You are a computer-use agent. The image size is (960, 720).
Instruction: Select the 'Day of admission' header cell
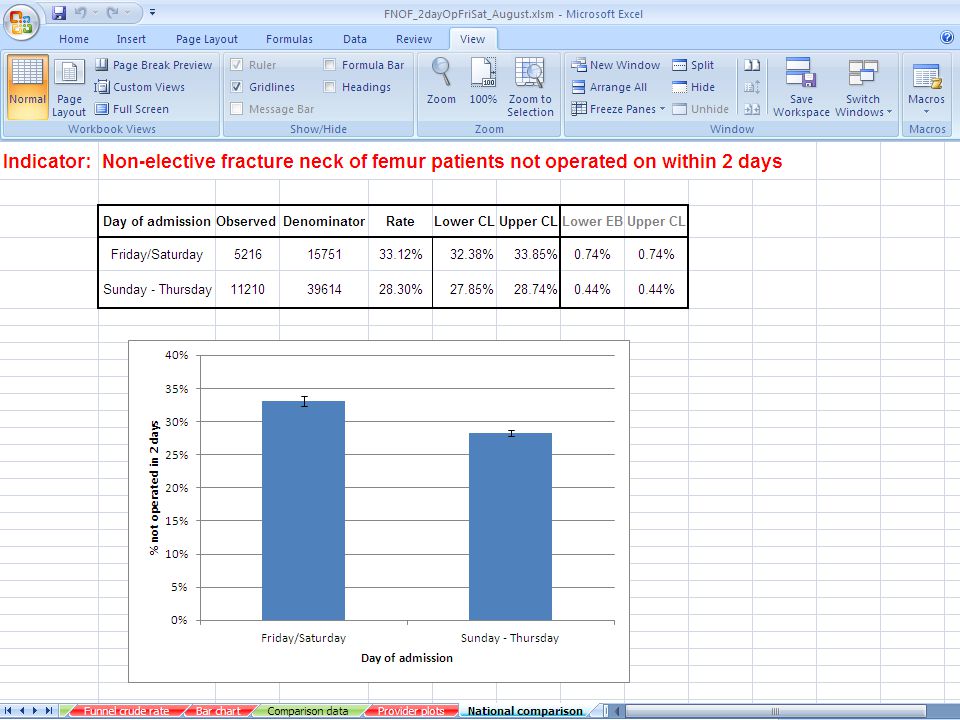coord(157,221)
